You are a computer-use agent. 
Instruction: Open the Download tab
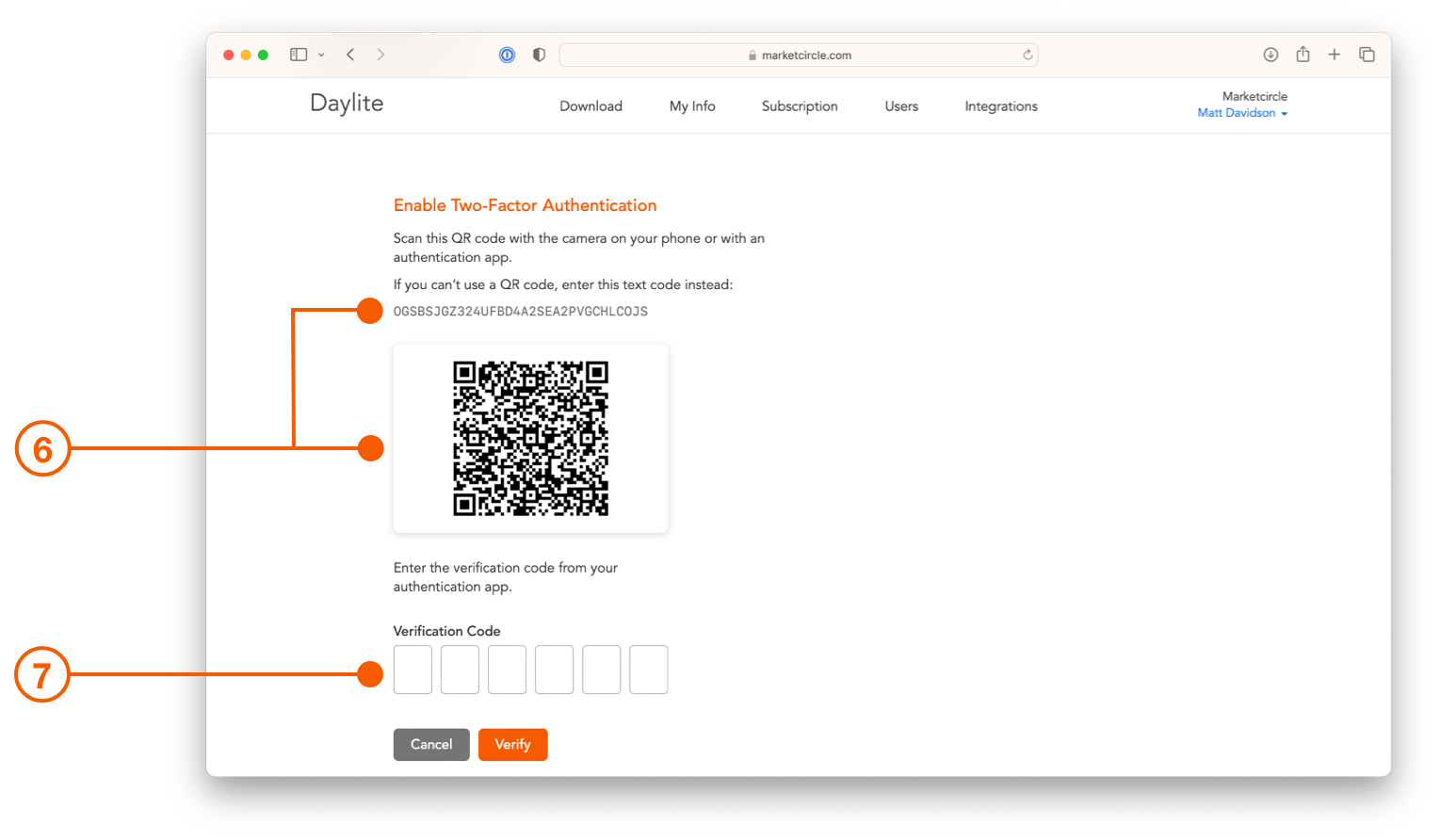[x=591, y=106]
